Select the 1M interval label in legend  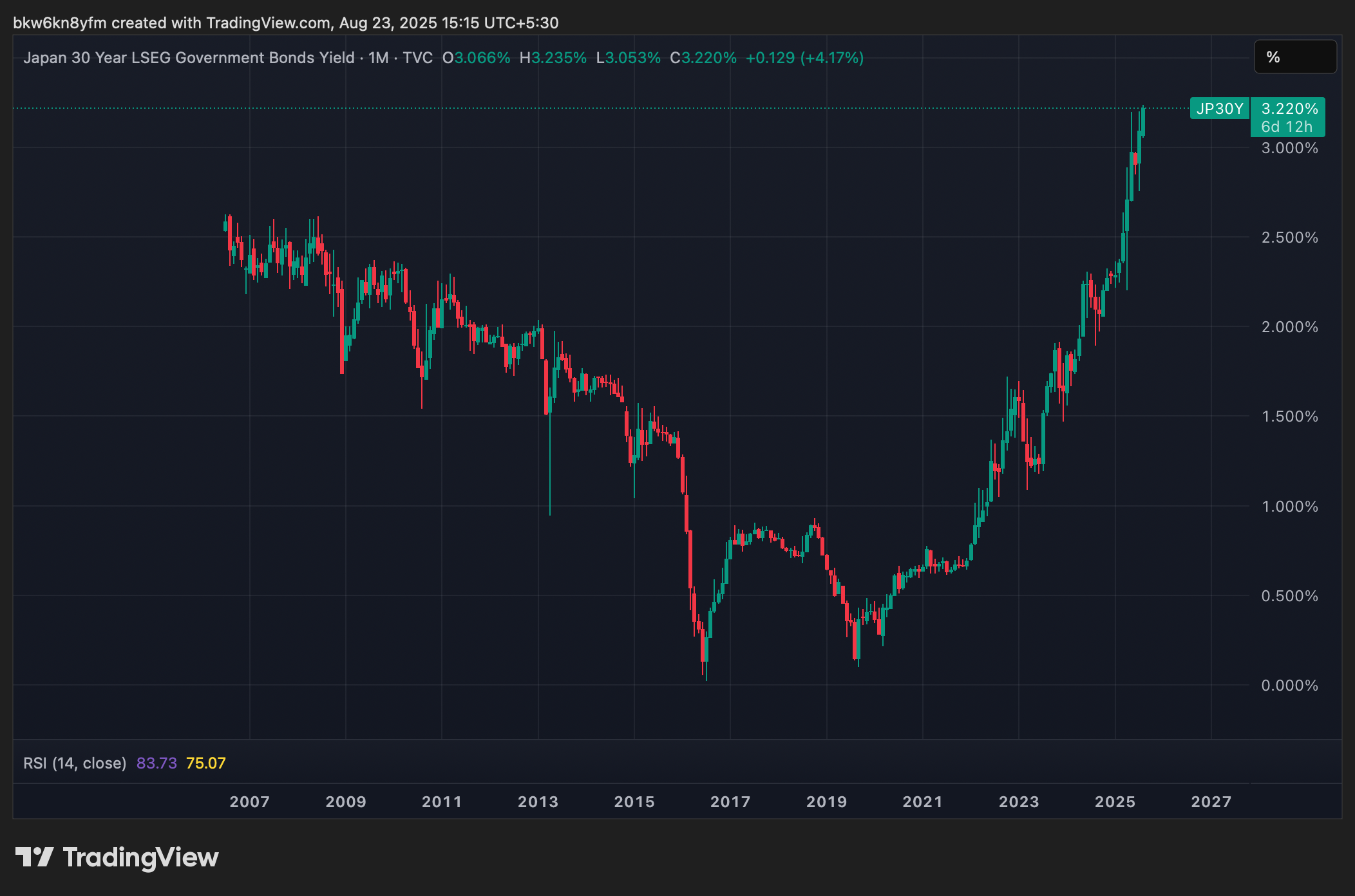tap(378, 58)
